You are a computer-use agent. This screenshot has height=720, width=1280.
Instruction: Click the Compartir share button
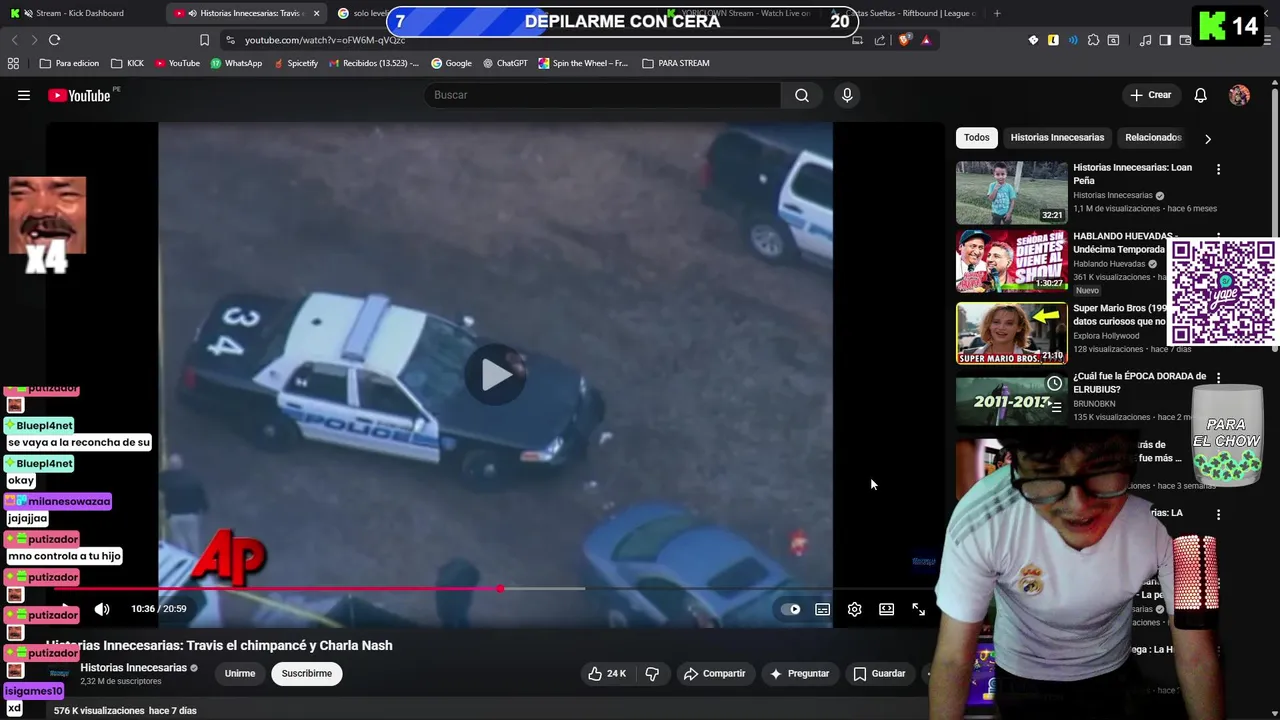pos(714,674)
